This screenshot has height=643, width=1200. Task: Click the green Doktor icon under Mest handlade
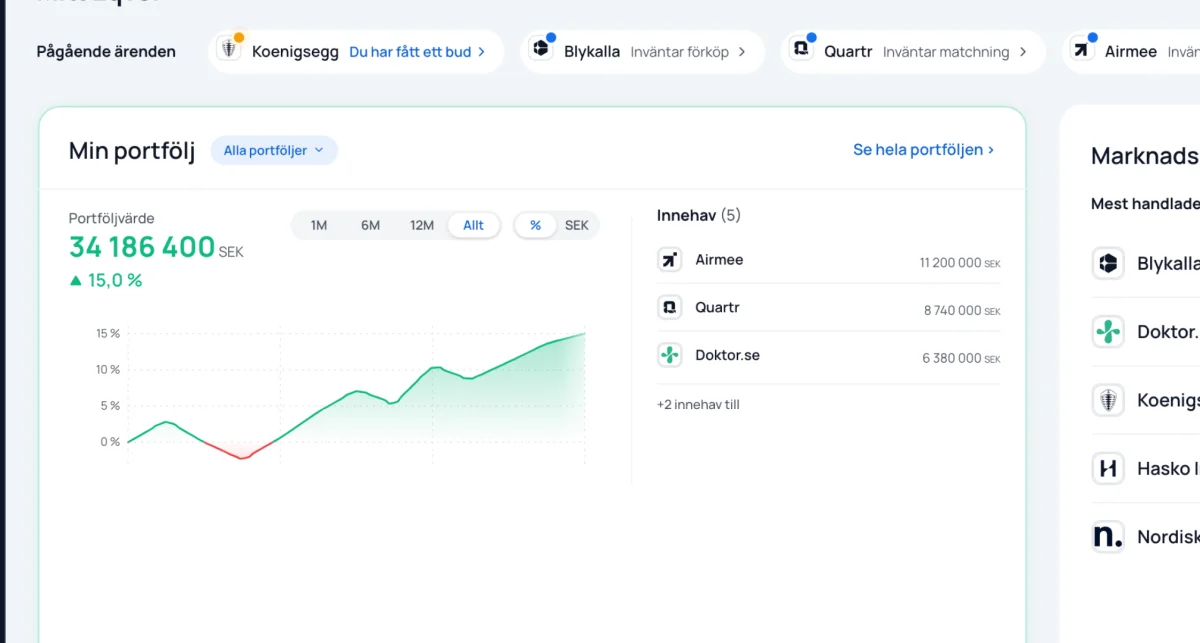(1108, 332)
